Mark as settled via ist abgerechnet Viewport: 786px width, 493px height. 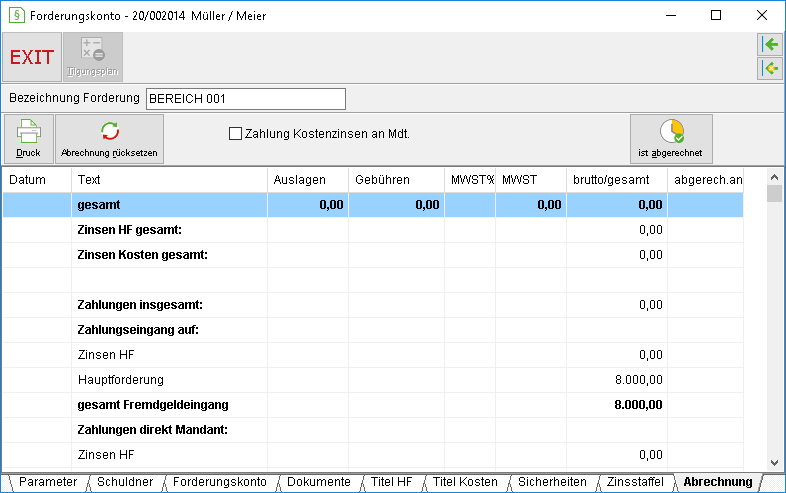pyautogui.click(x=671, y=139)
